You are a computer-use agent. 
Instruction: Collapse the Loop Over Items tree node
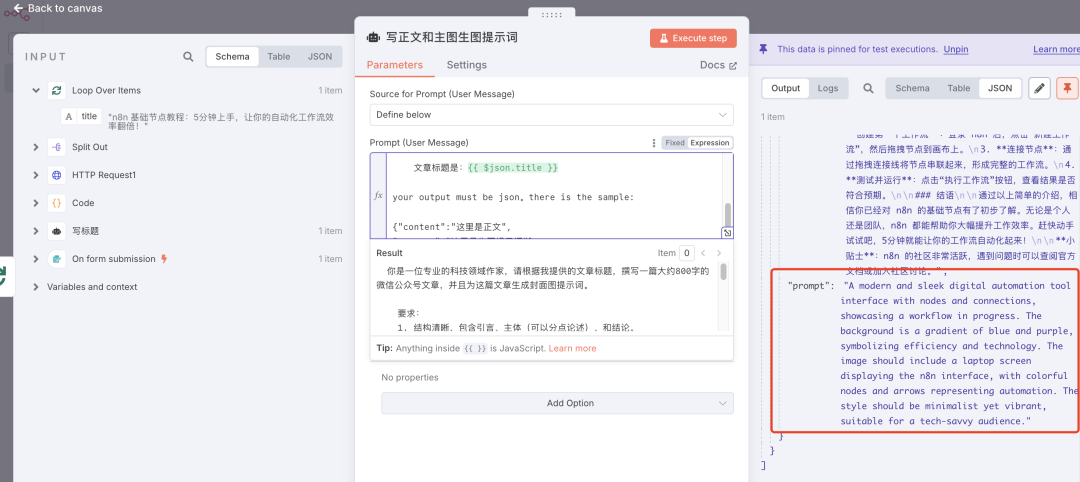[x=35, y=90]
